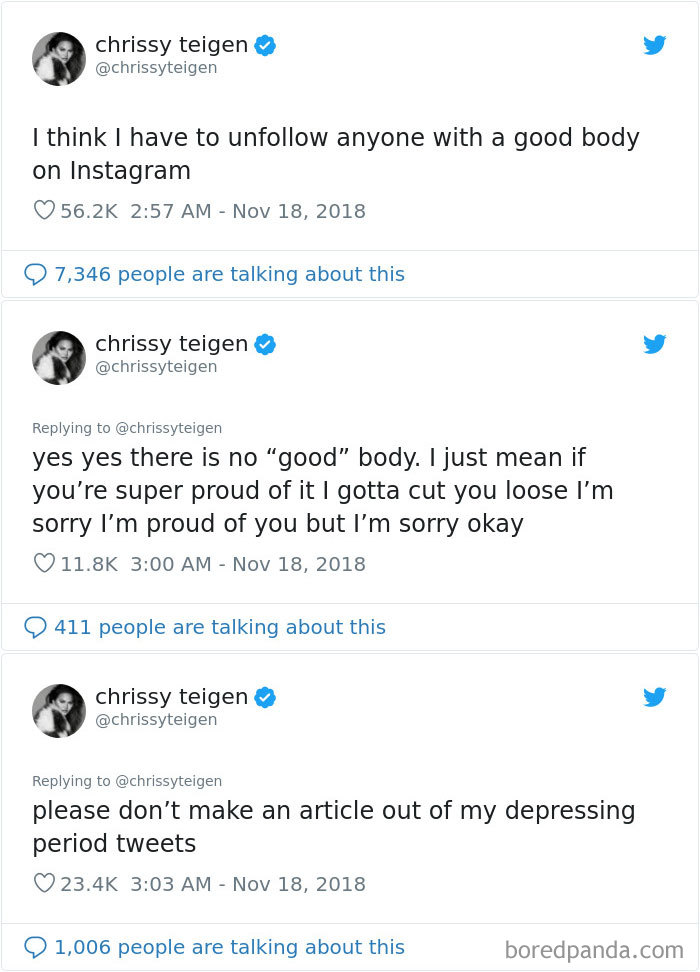Click the reply bubble icon below the third tweet

36,947
